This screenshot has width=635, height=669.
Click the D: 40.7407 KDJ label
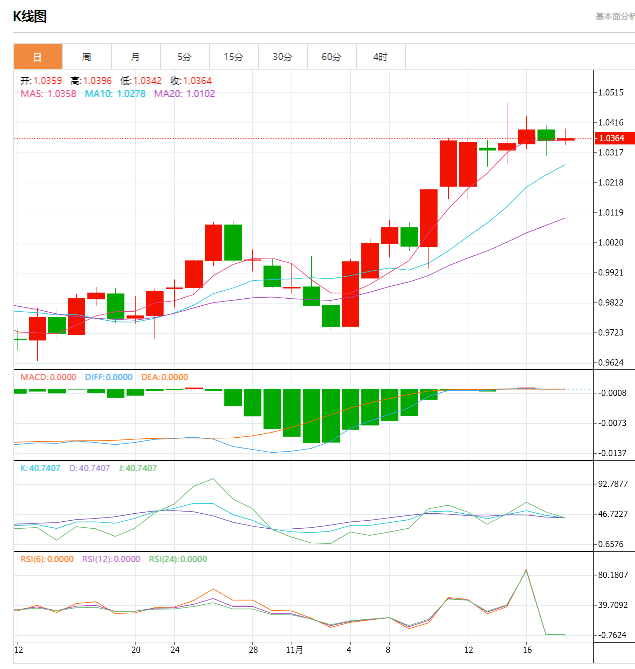(x=90, y=468)
